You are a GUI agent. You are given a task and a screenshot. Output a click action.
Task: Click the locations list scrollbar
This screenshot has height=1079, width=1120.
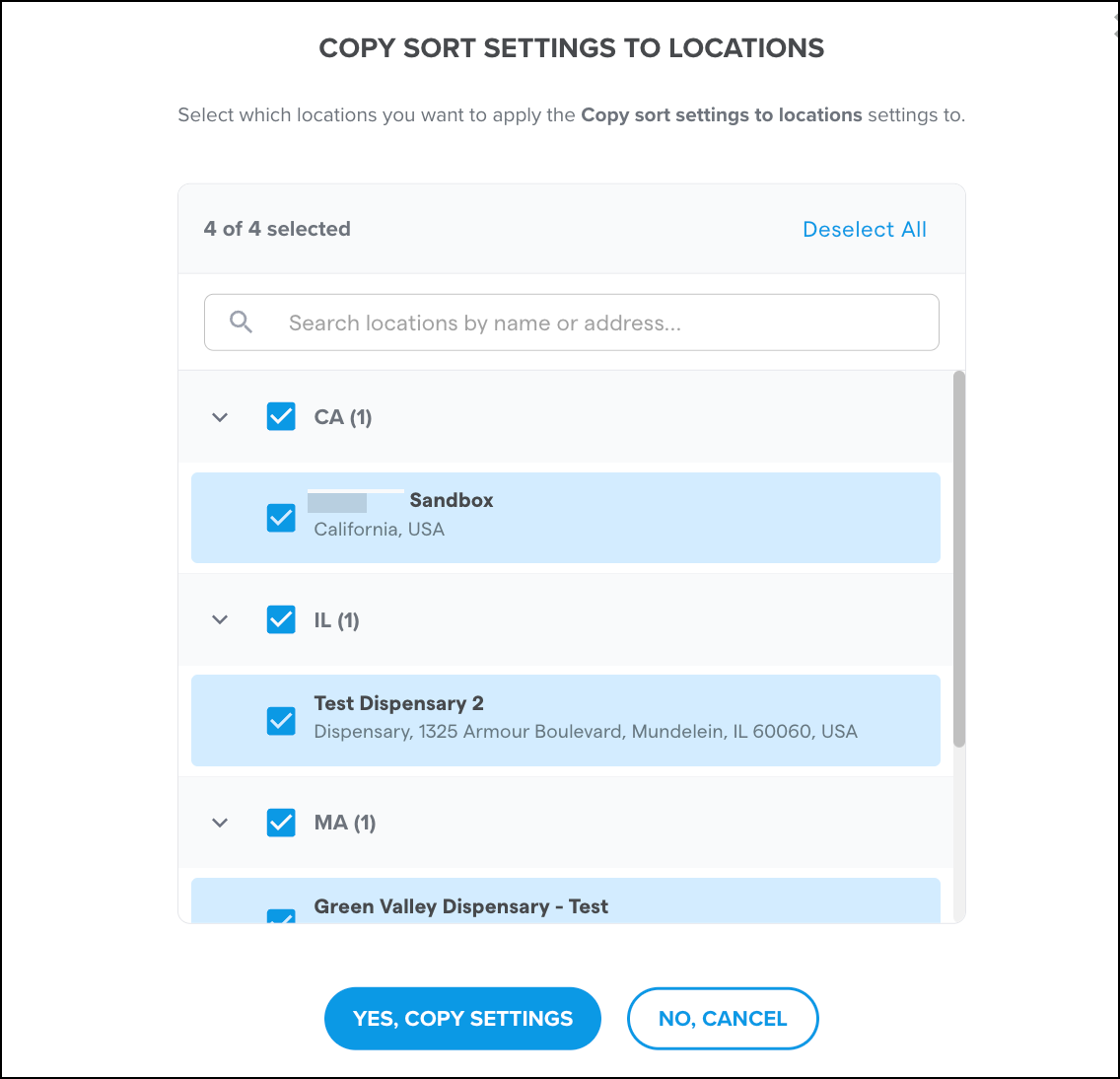959,559
